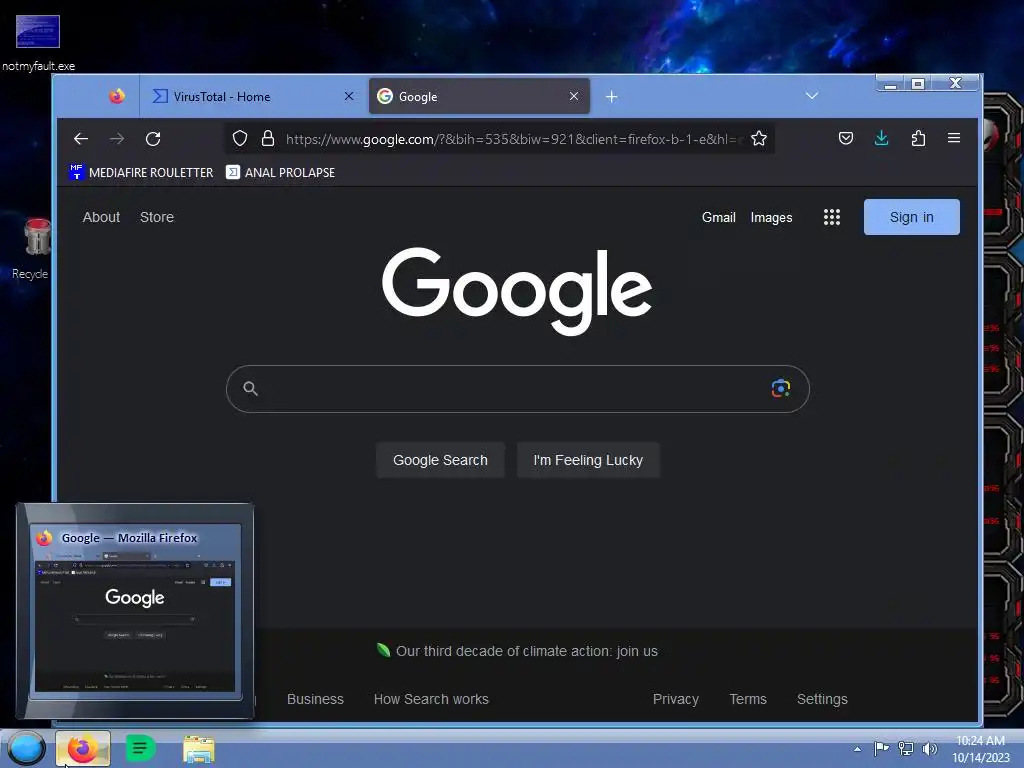Open Google's About link
The image size is (1024, 768).
[x=101, y=217]
